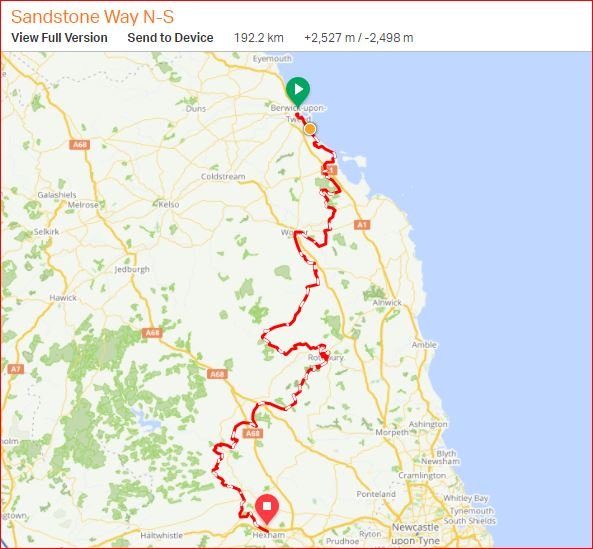Viewport: 593px width, 549px height.
Task: Click the Hawick town label
Action: (x=63, y=298)
